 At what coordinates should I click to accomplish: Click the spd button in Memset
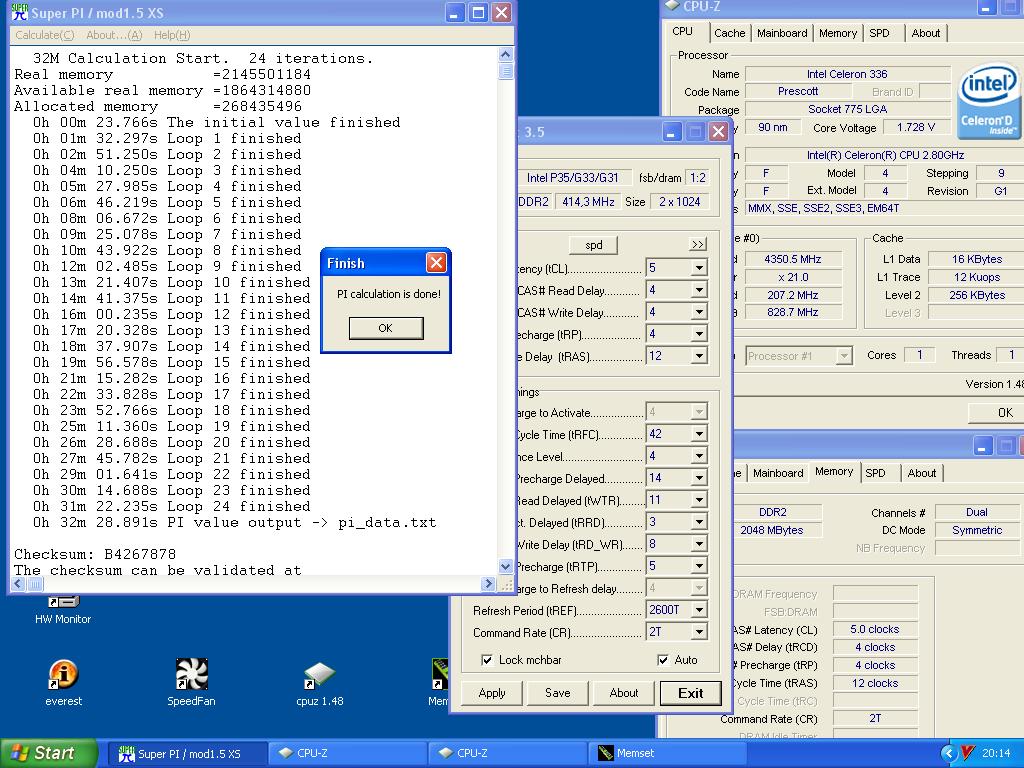(594, 245)
